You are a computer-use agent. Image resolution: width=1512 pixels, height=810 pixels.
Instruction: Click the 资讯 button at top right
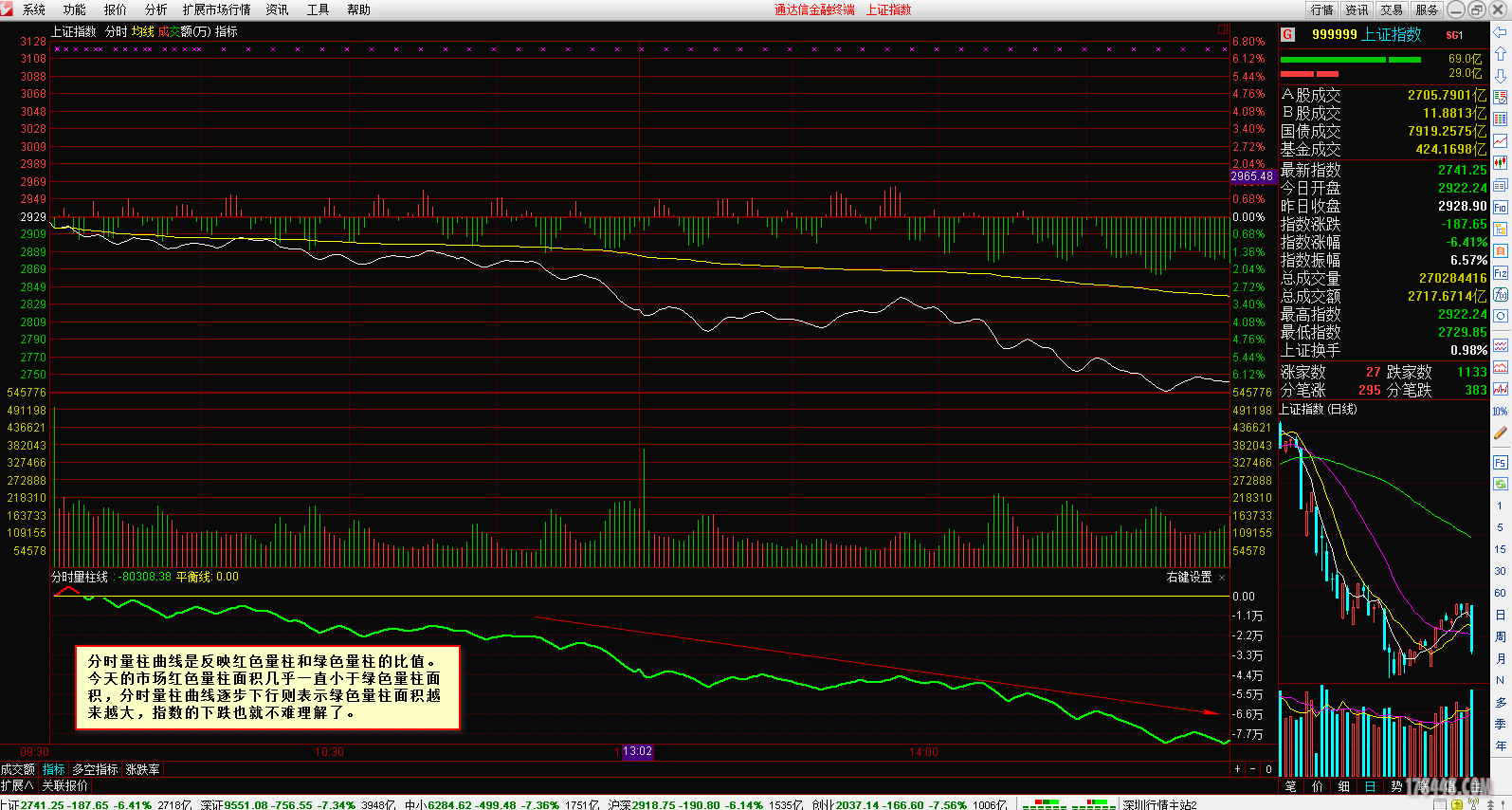[x=1357, y=9]
